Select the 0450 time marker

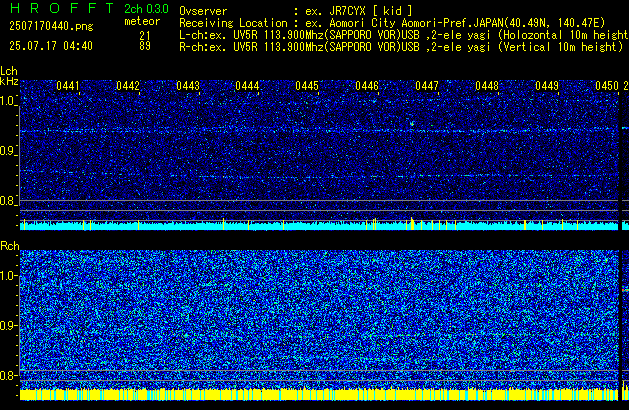607,86
